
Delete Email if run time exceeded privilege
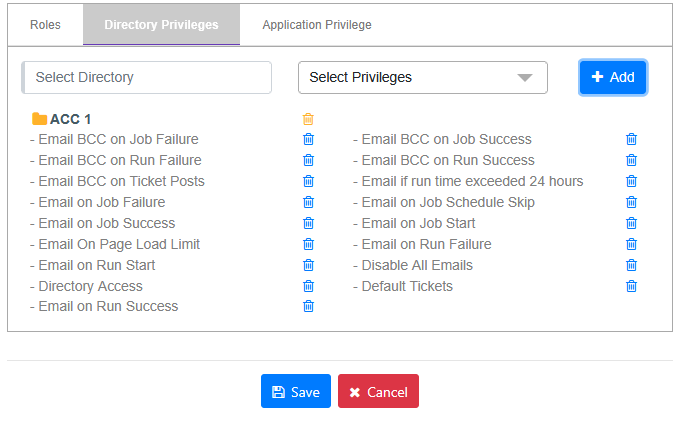click(x=631, y=182)
